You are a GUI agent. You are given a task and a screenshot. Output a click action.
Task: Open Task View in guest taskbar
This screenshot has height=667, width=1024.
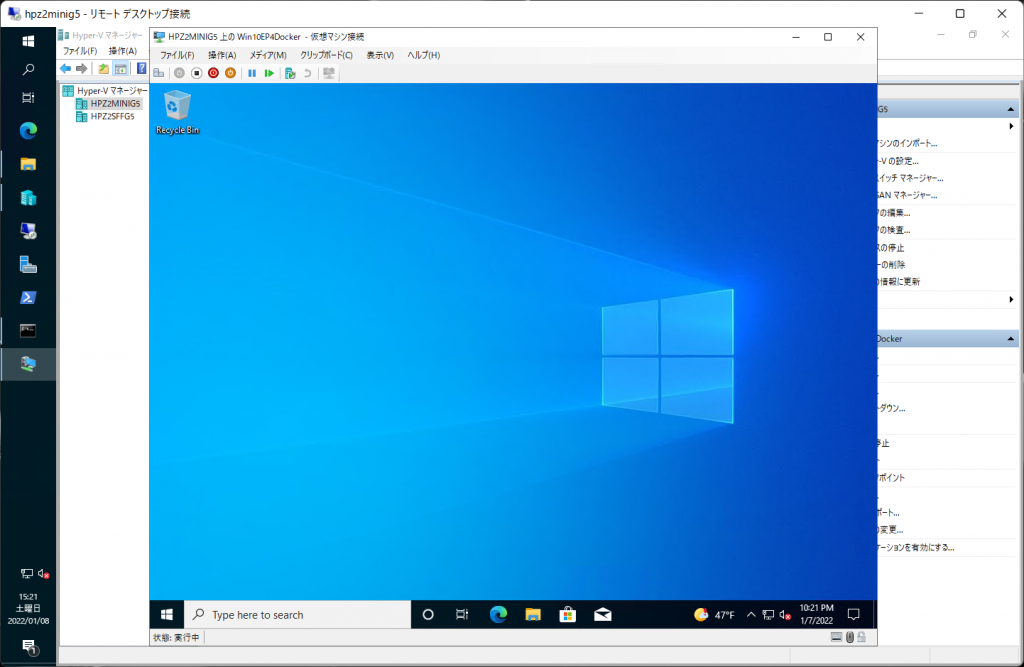[462, 615]
